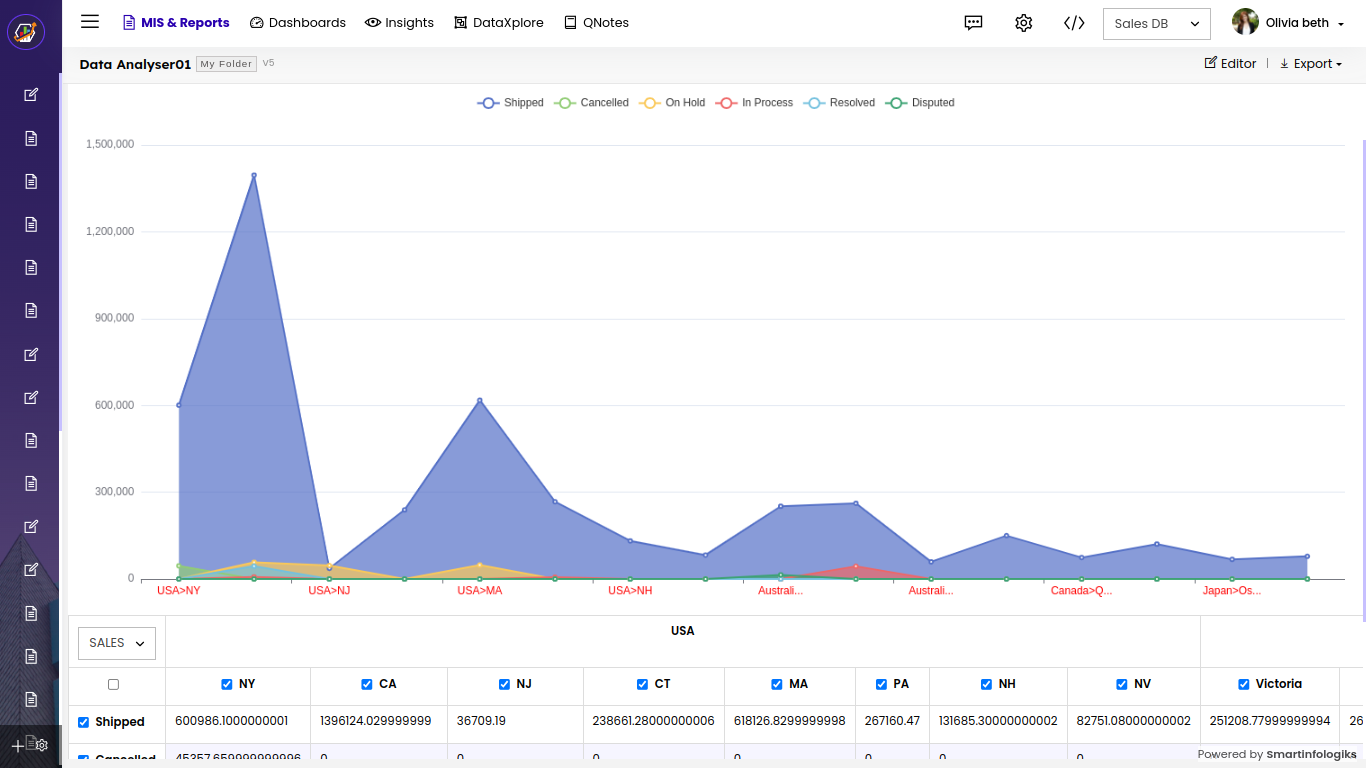This screenshot has width=1366, height=768.
Task: Click the app logo in sidebar
Action: click(26, 32)
